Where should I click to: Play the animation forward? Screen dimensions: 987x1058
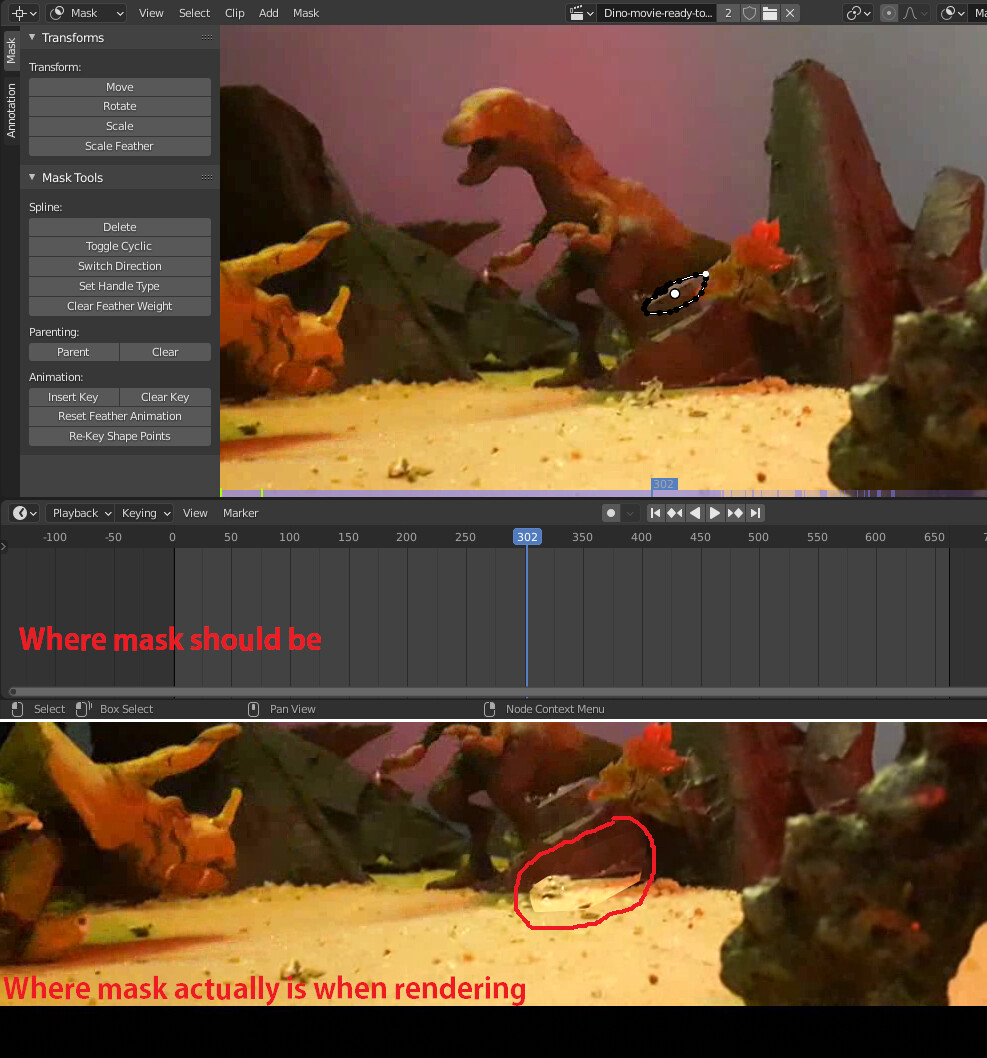pyautogui.click(x=714, y=513)
